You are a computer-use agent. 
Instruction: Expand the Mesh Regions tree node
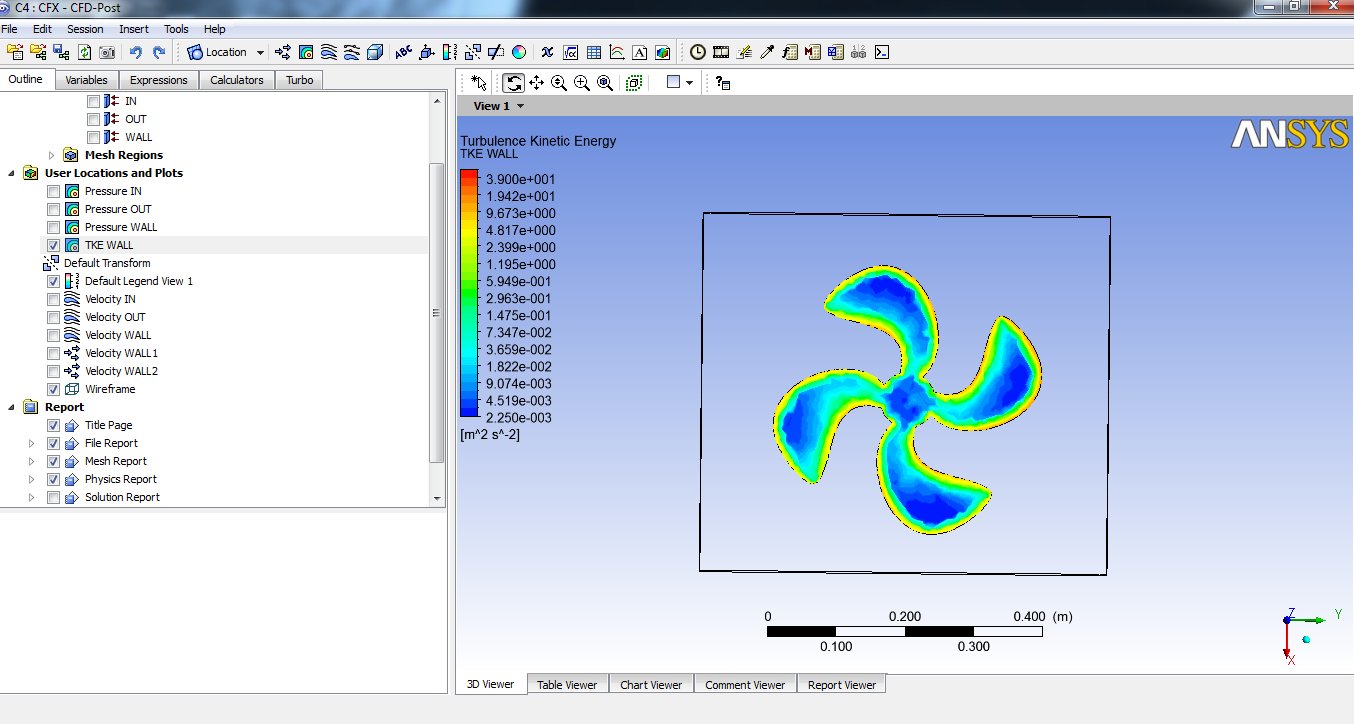[52, 155]
